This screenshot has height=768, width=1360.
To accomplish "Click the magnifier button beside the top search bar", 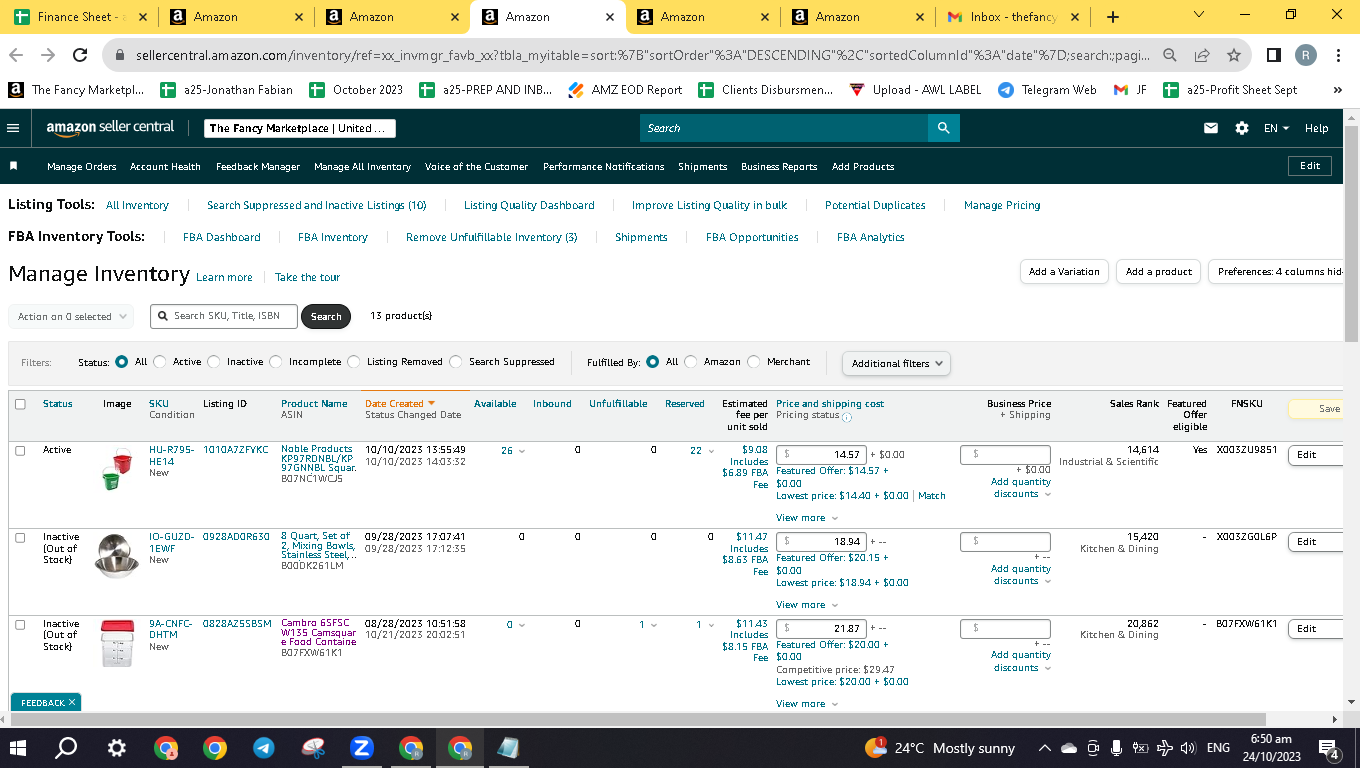I will click(943, 128).
